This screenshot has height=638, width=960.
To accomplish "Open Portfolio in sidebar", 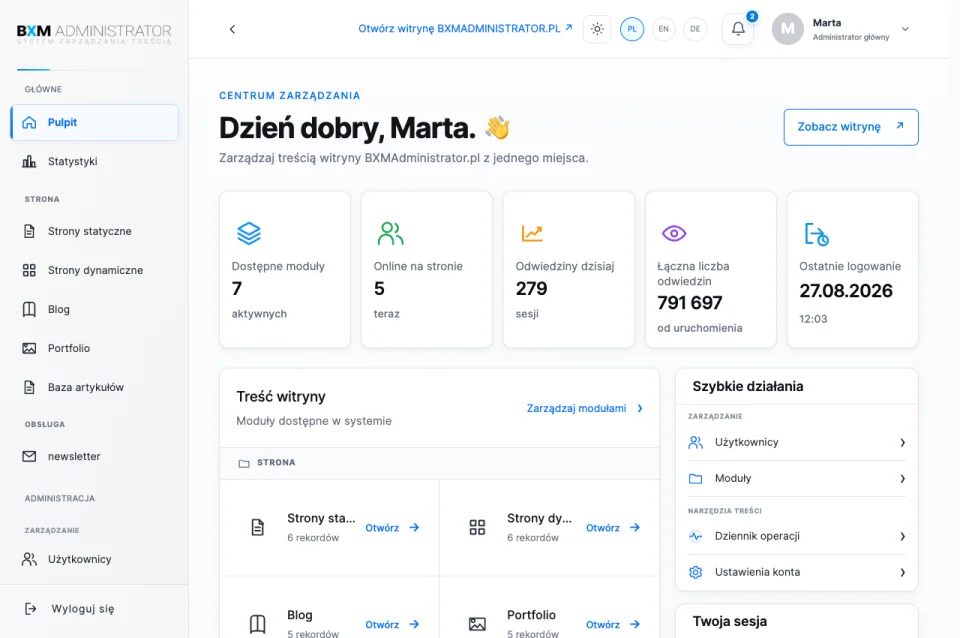I will 94,348.
